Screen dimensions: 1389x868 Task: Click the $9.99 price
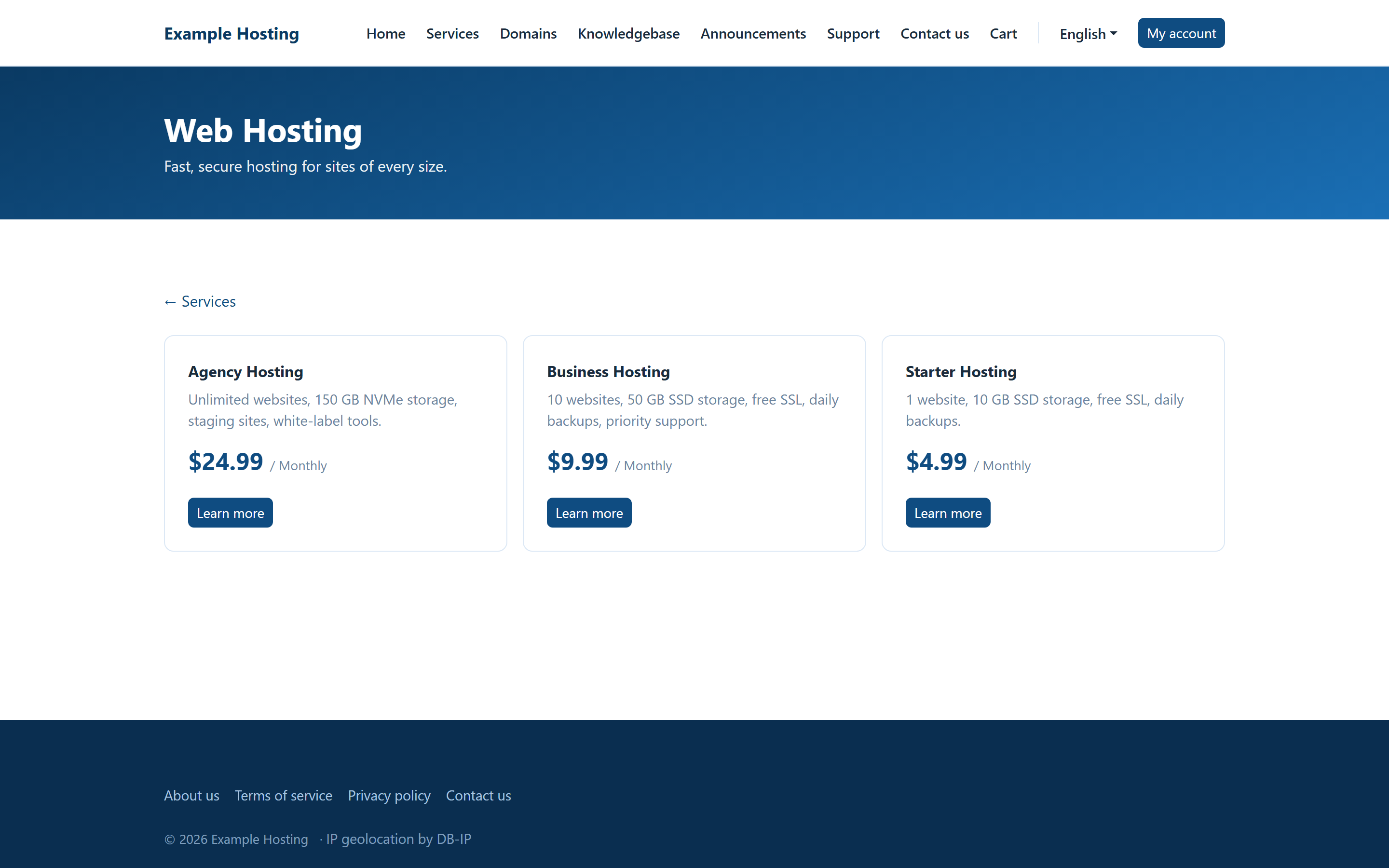click(577, 461)
